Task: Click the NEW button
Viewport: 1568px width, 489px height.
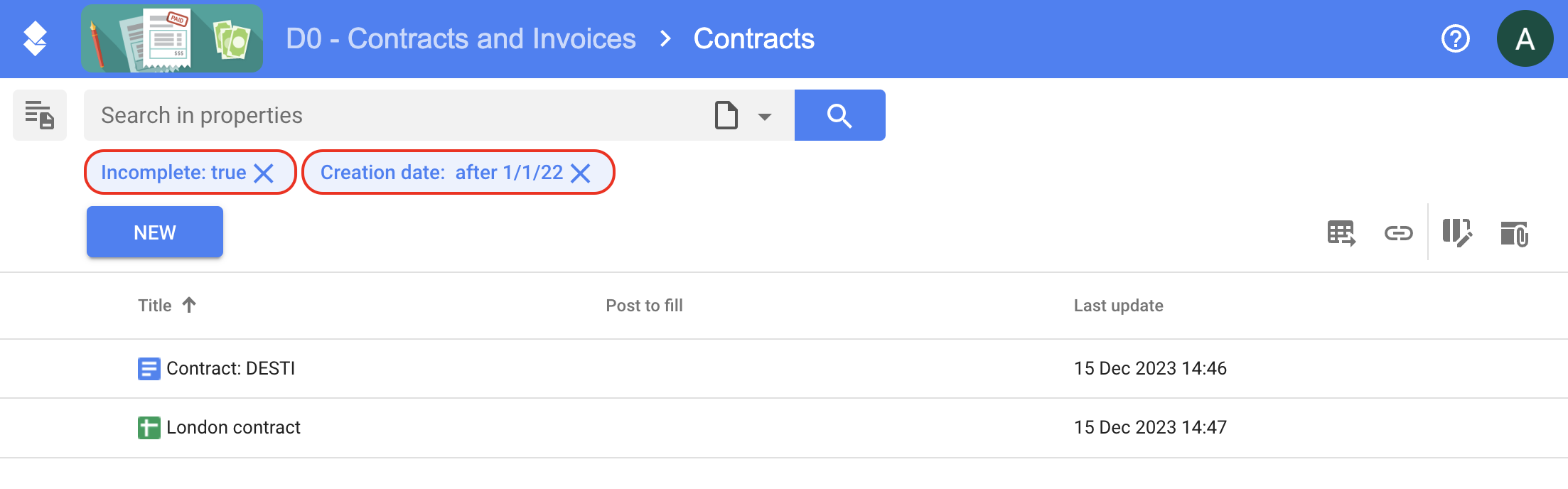Action: click(155, 232)
